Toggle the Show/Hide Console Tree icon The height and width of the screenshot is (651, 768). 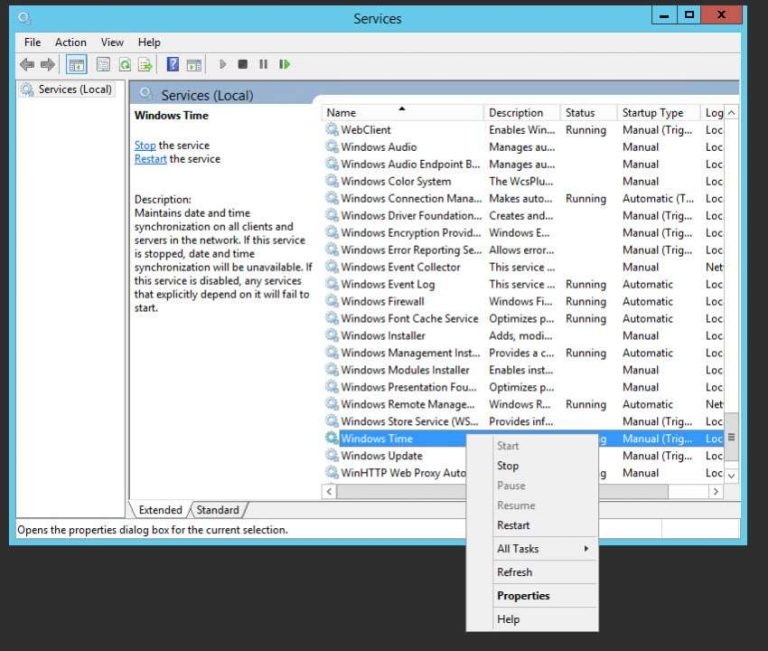76,64
